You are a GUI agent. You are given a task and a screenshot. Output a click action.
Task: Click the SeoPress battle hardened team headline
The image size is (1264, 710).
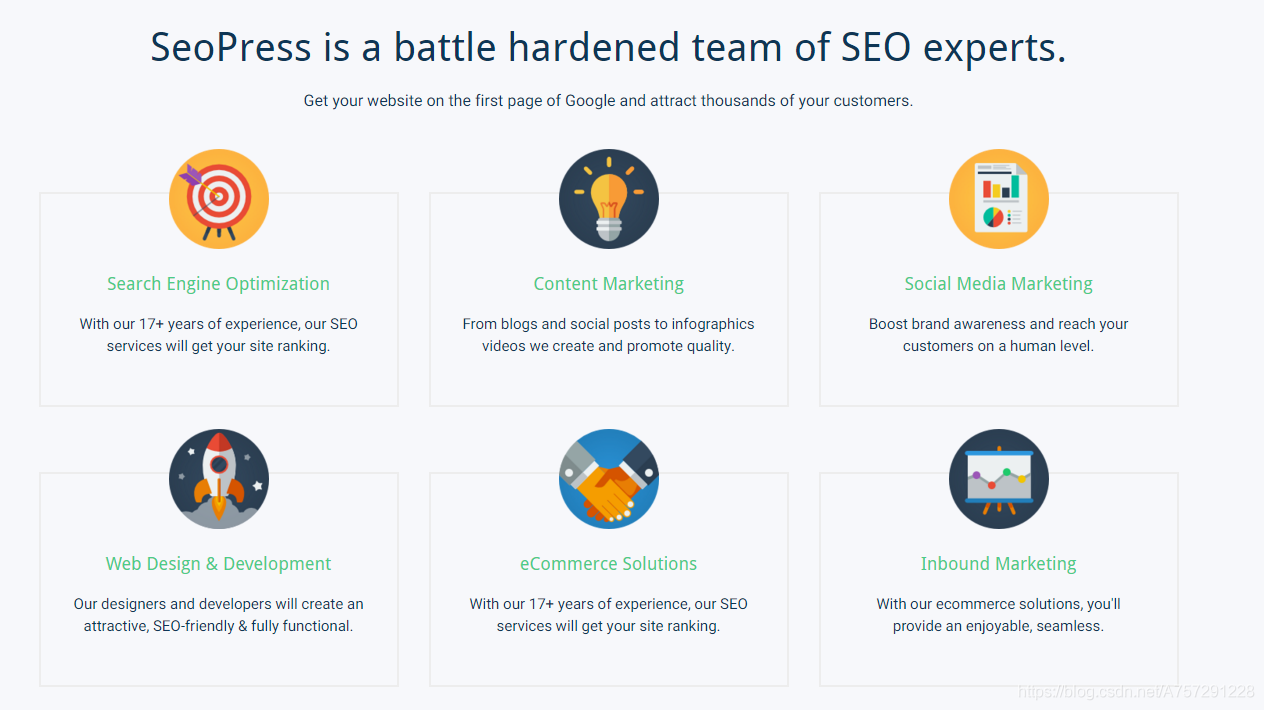pos(609,47)
